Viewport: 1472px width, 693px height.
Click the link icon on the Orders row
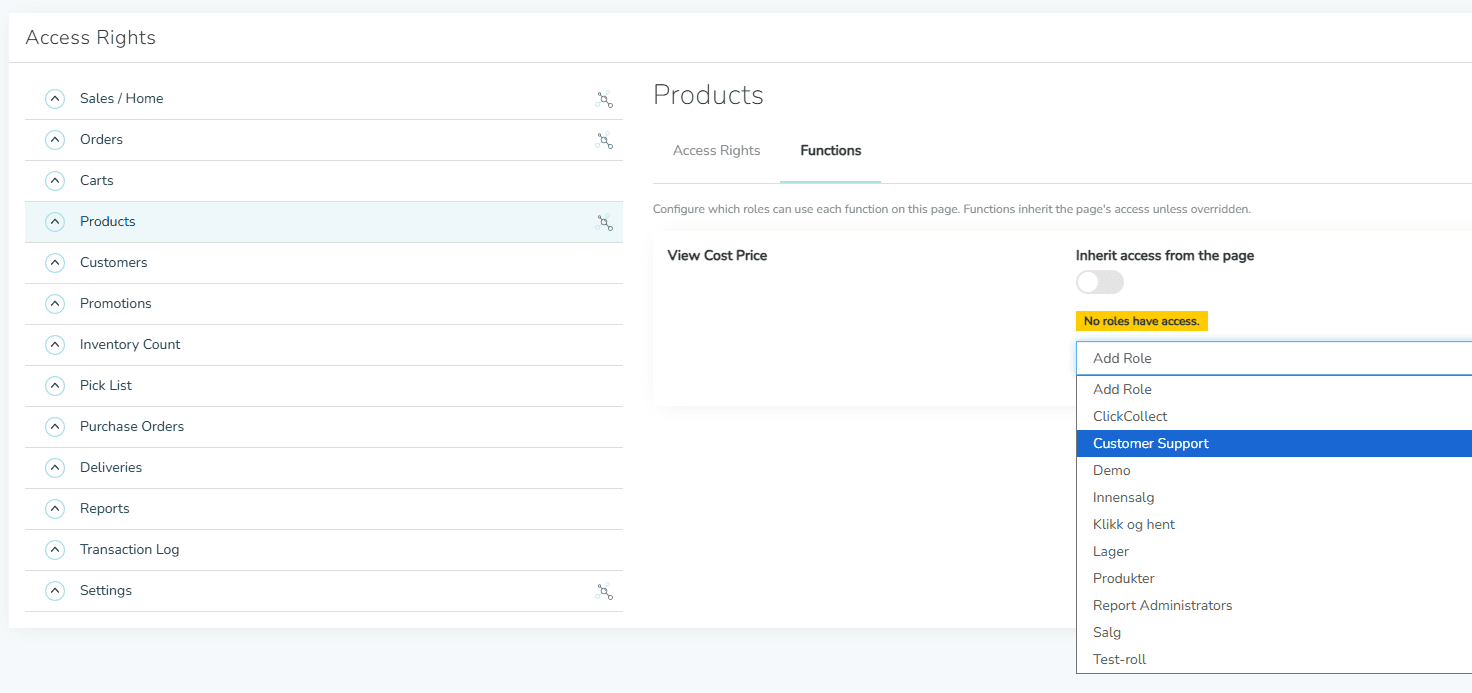604,140
